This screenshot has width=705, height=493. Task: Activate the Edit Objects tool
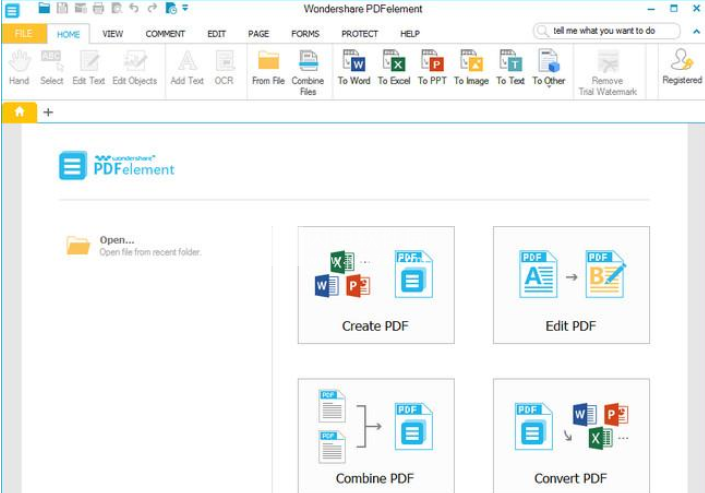135,68
